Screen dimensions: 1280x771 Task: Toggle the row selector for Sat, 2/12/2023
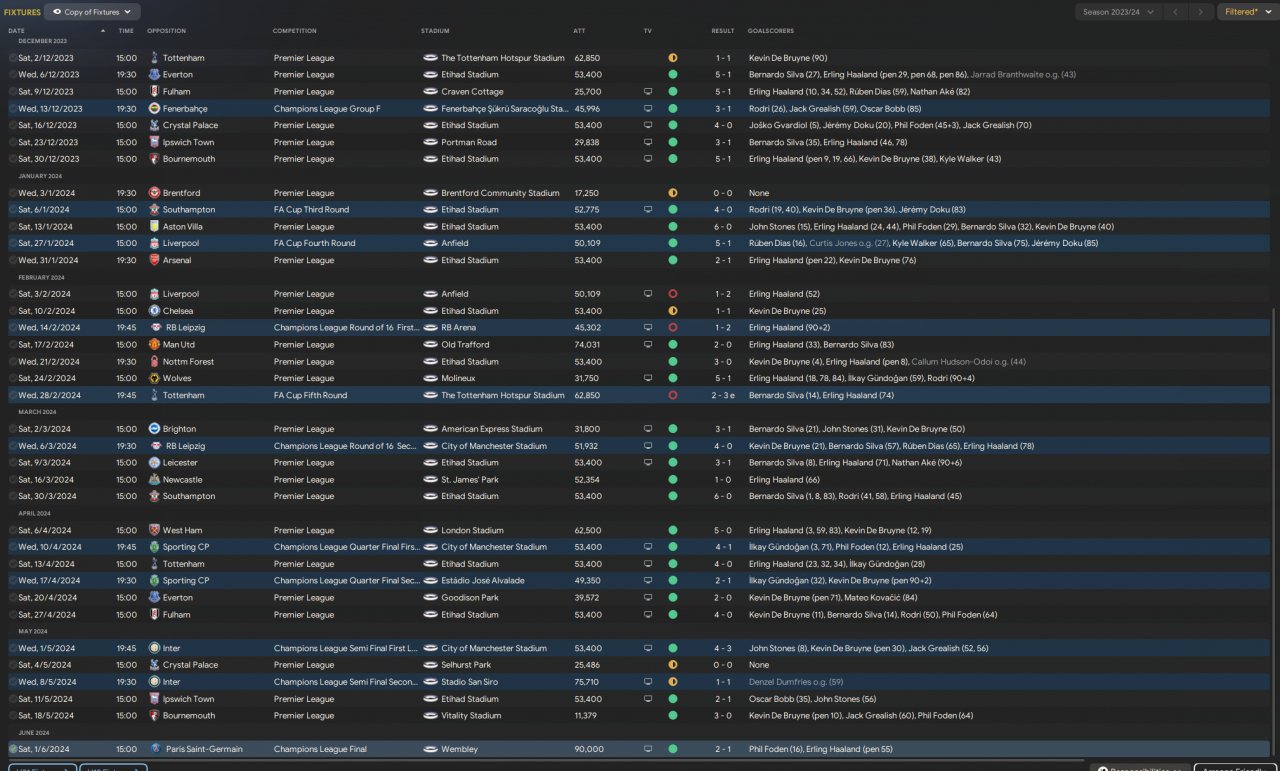(13, 58)
